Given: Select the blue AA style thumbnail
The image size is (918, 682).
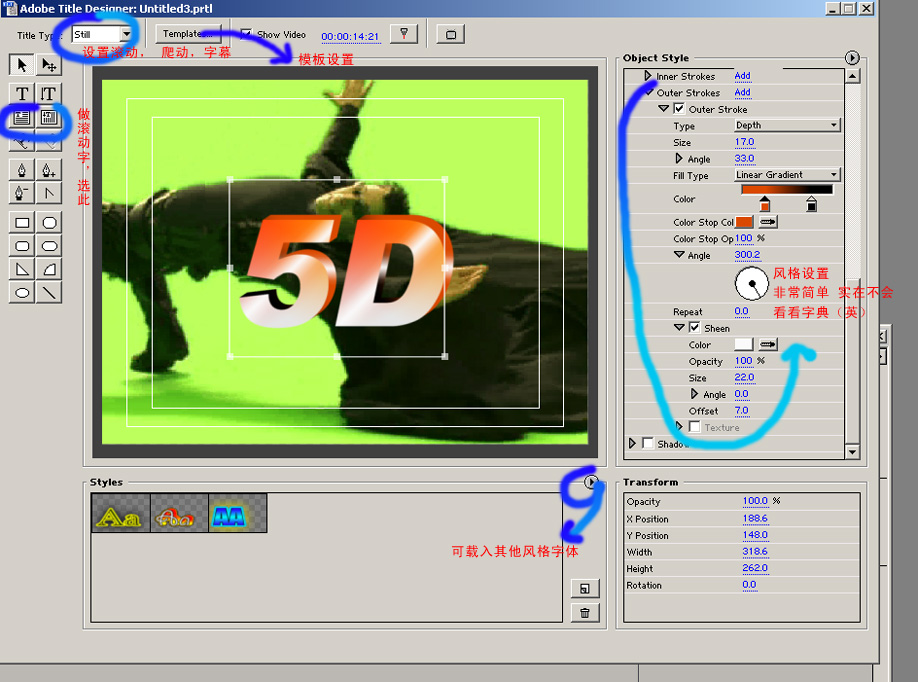Looking at the screenshot, I should pos(238,513).
